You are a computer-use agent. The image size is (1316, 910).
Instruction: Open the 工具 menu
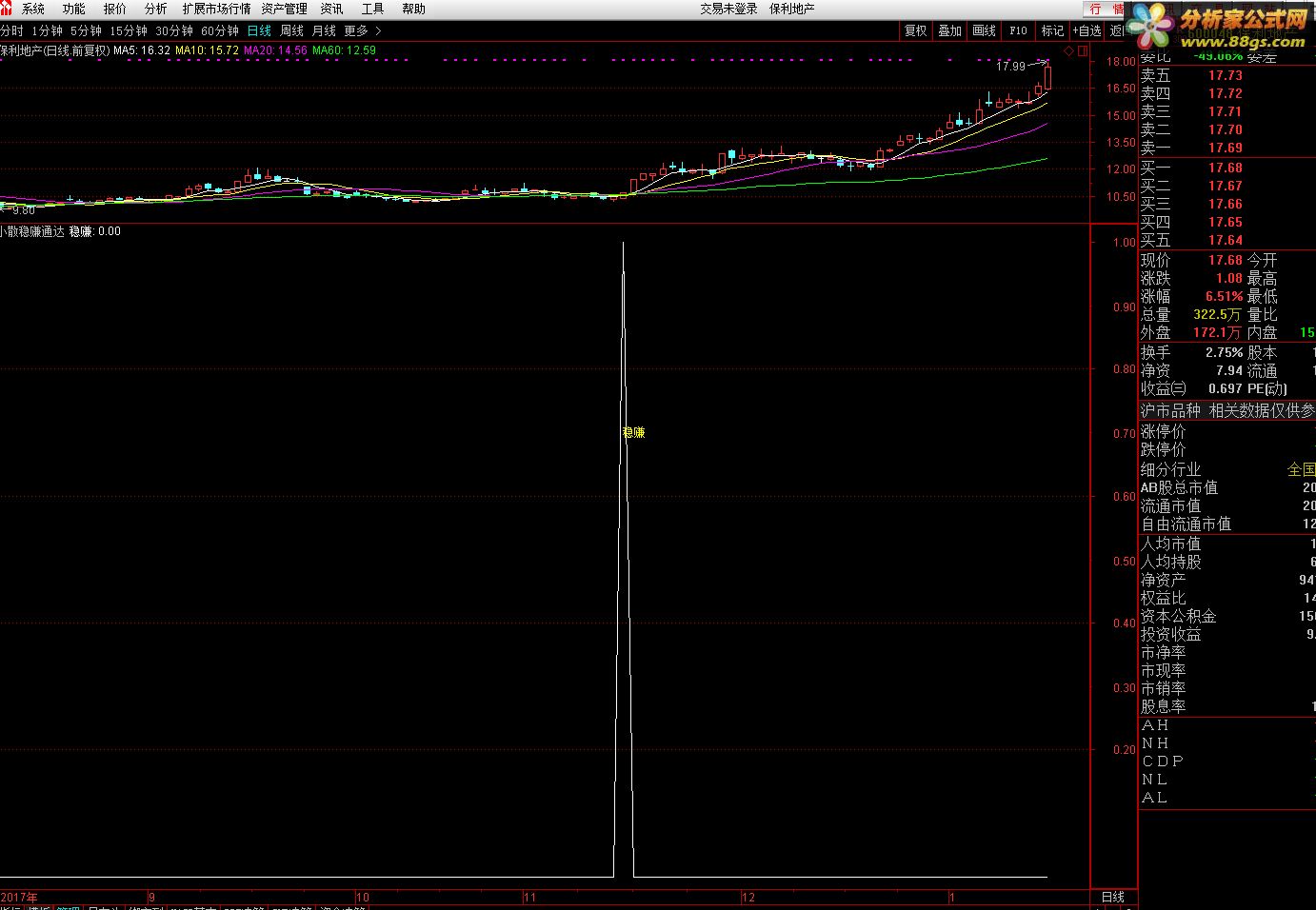tap(373, 9)
